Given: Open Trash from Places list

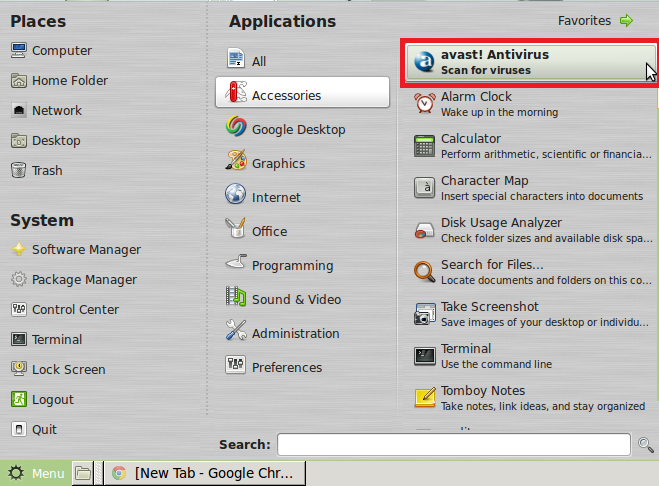Looking at the screenshot, I should click(37, 170).
